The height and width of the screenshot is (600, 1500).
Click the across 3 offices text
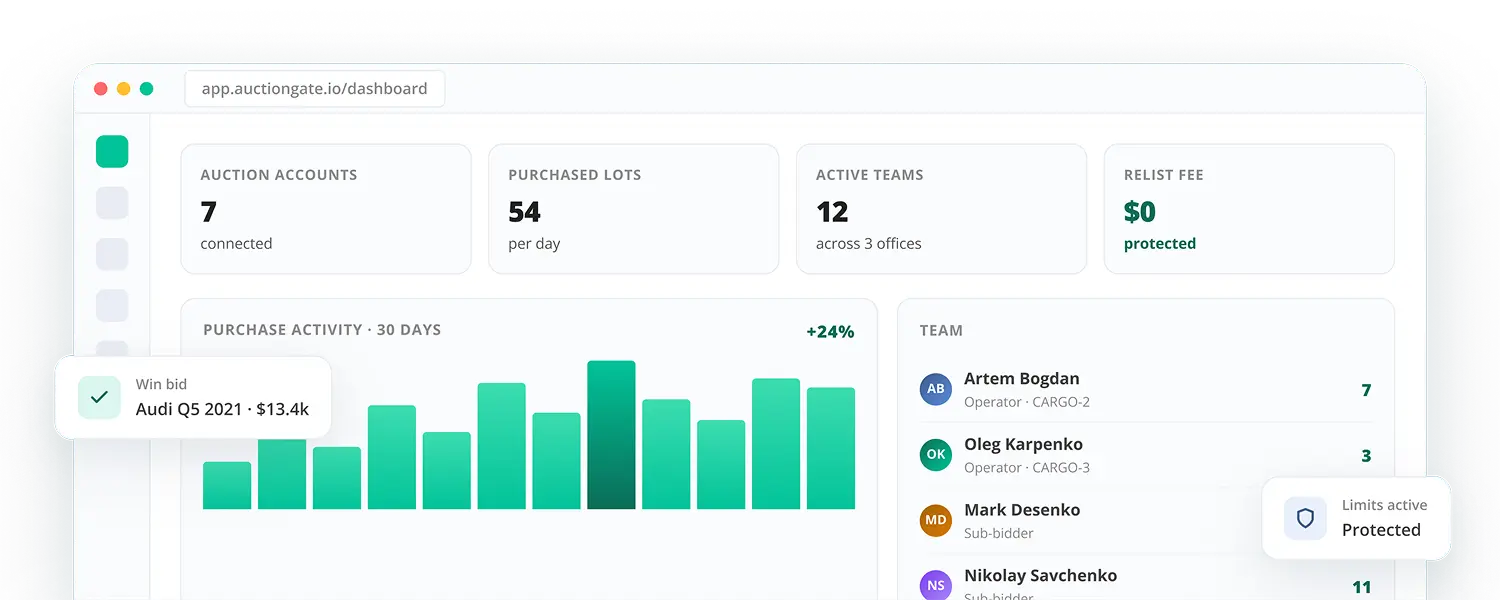tap(869, 244)
